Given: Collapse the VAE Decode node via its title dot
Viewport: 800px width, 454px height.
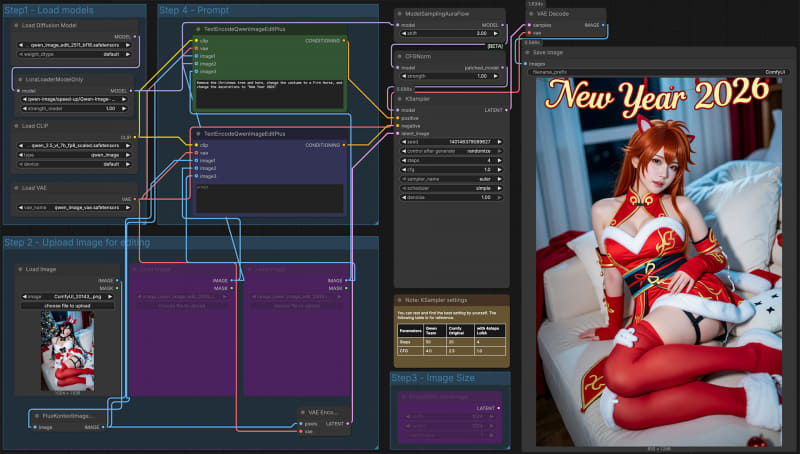Looking at the screenshot, I should tap(531, 14).
